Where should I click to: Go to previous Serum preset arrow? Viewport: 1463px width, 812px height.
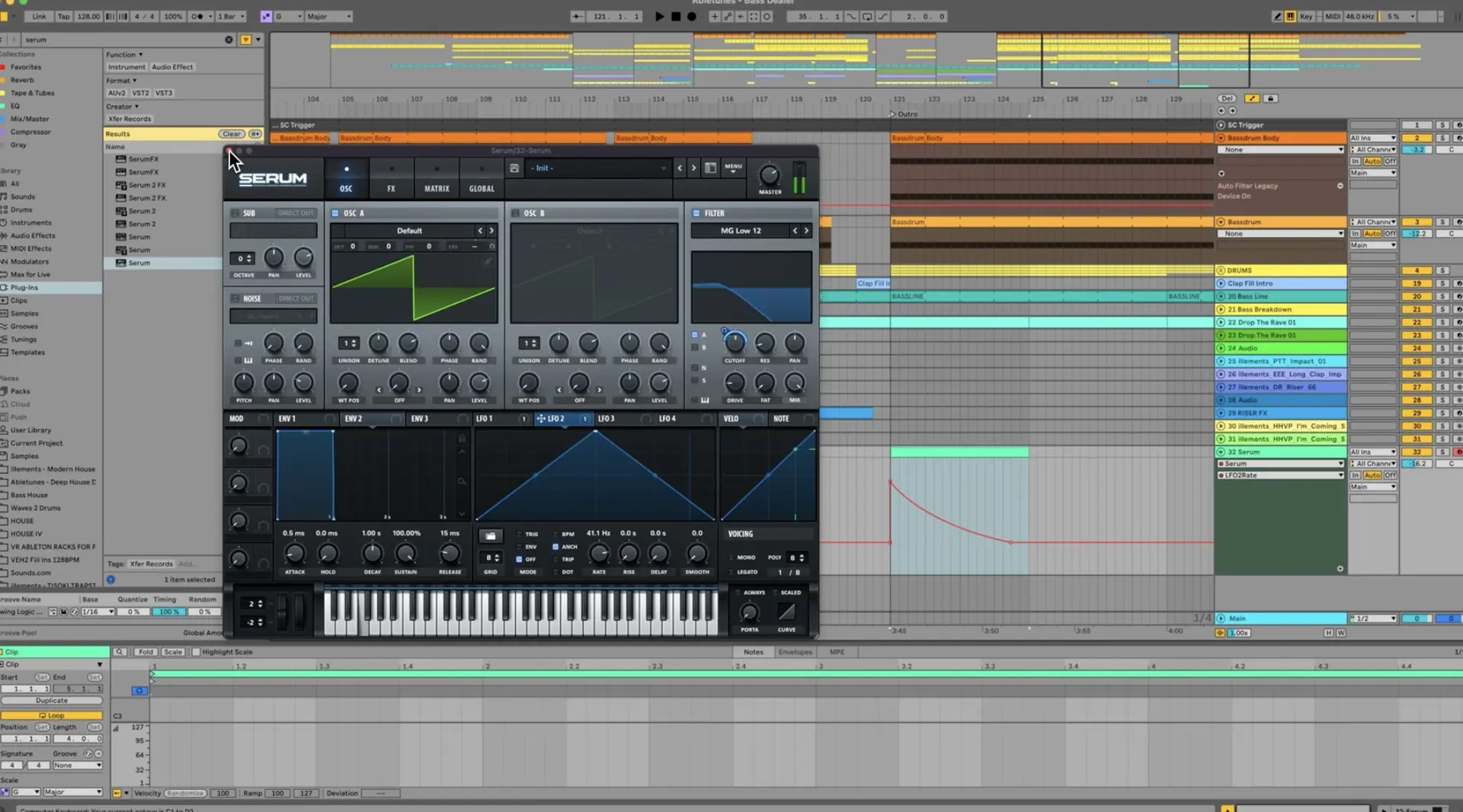pos(680,168)
